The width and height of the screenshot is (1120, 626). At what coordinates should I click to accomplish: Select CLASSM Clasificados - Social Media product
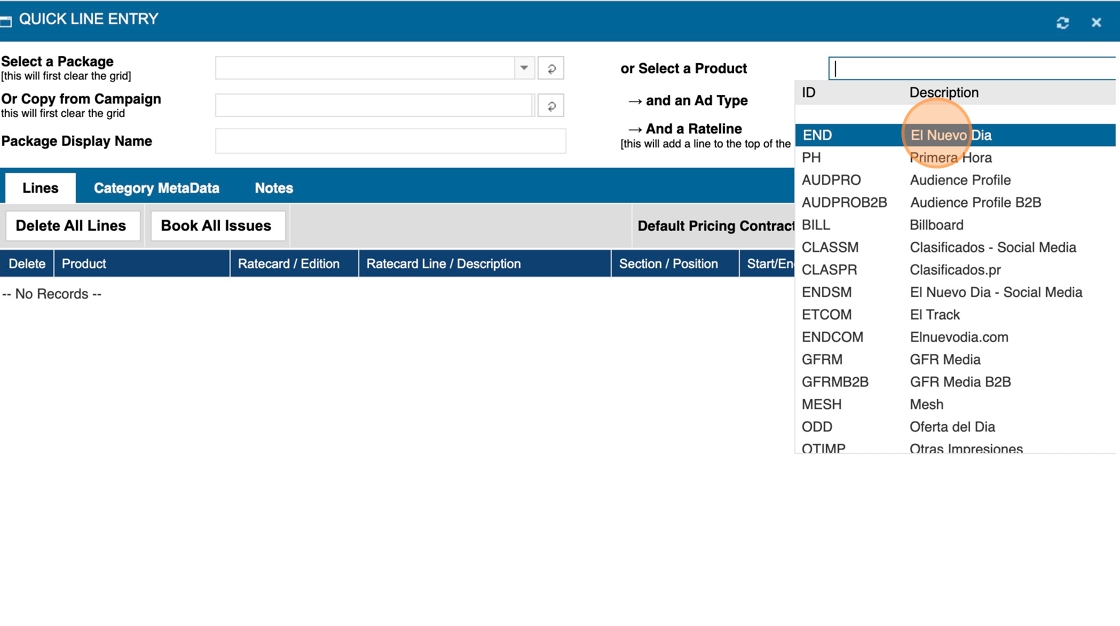955,247
